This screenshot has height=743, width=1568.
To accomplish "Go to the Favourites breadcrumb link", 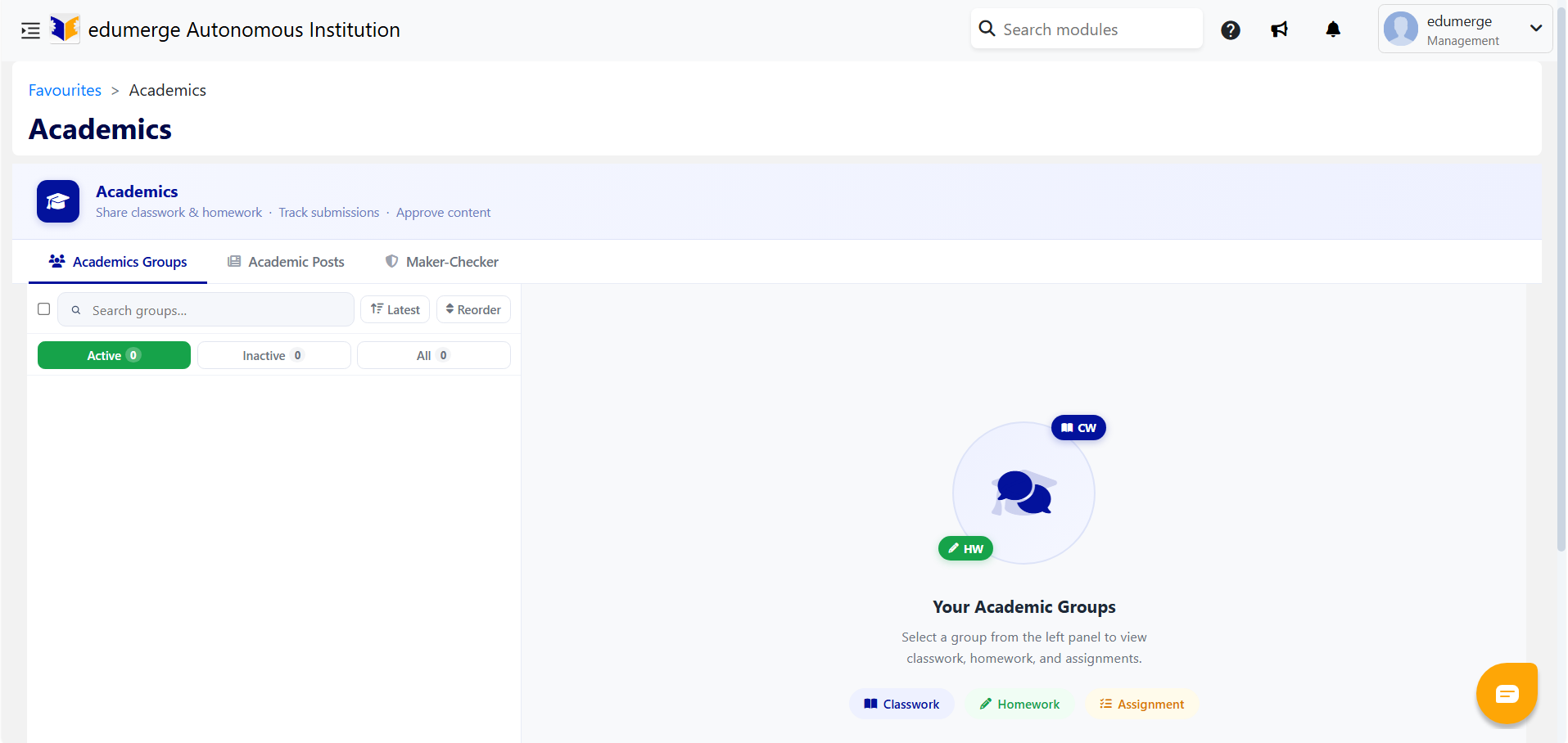I will click(x=65, y=90).
